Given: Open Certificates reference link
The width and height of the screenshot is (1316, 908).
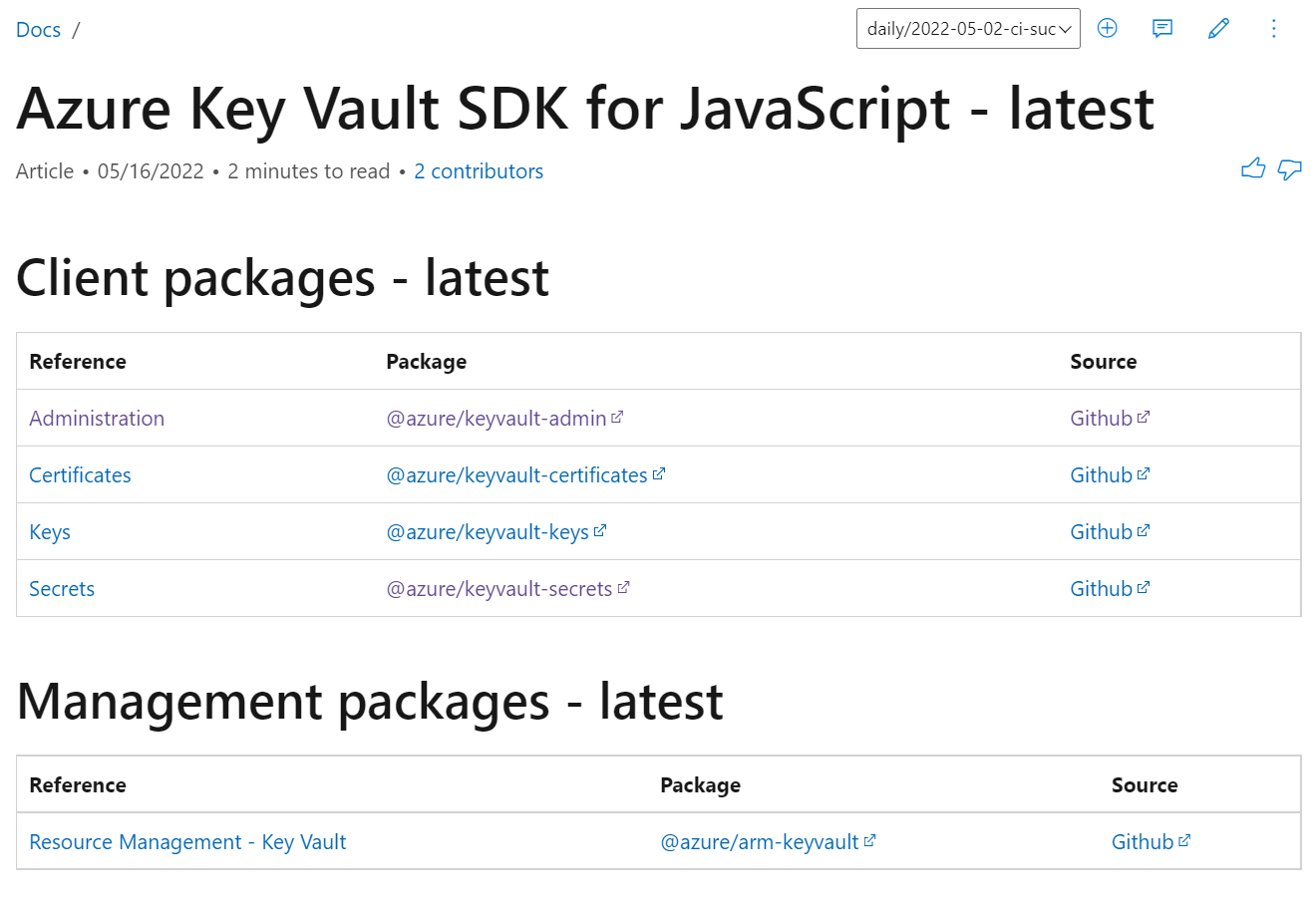Looking at the screenshot, I should 80,475.
